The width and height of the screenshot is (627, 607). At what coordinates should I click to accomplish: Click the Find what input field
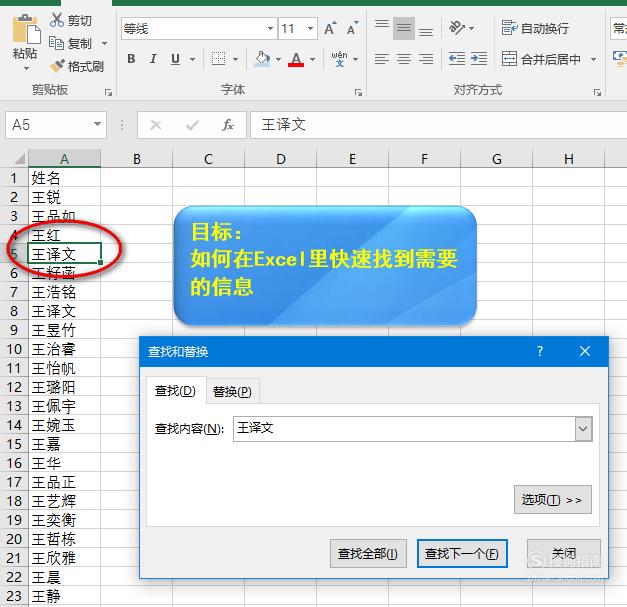click(x=404, y=429)
